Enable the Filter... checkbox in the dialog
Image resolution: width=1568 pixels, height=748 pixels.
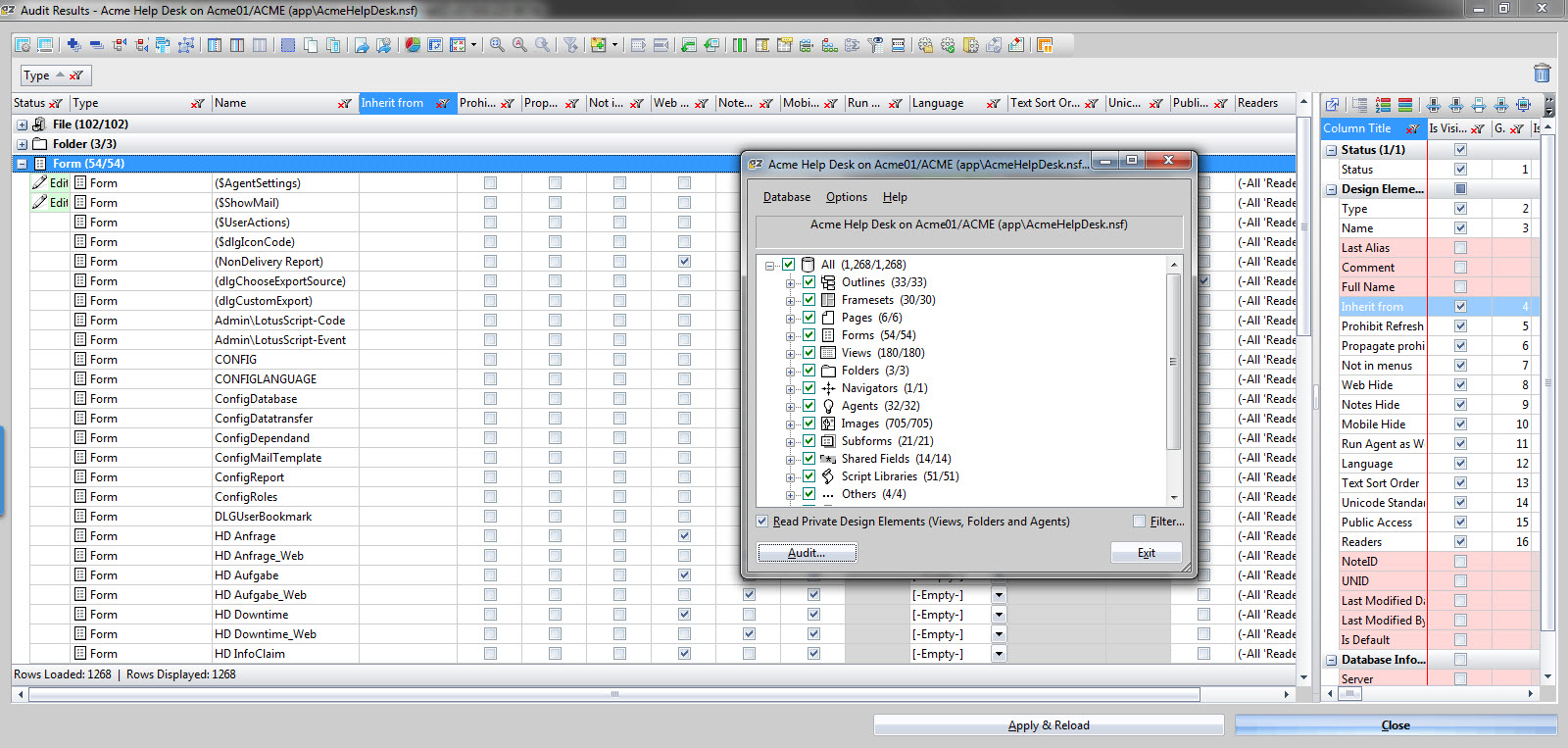pyautogui.click(x=1139, y=522)
